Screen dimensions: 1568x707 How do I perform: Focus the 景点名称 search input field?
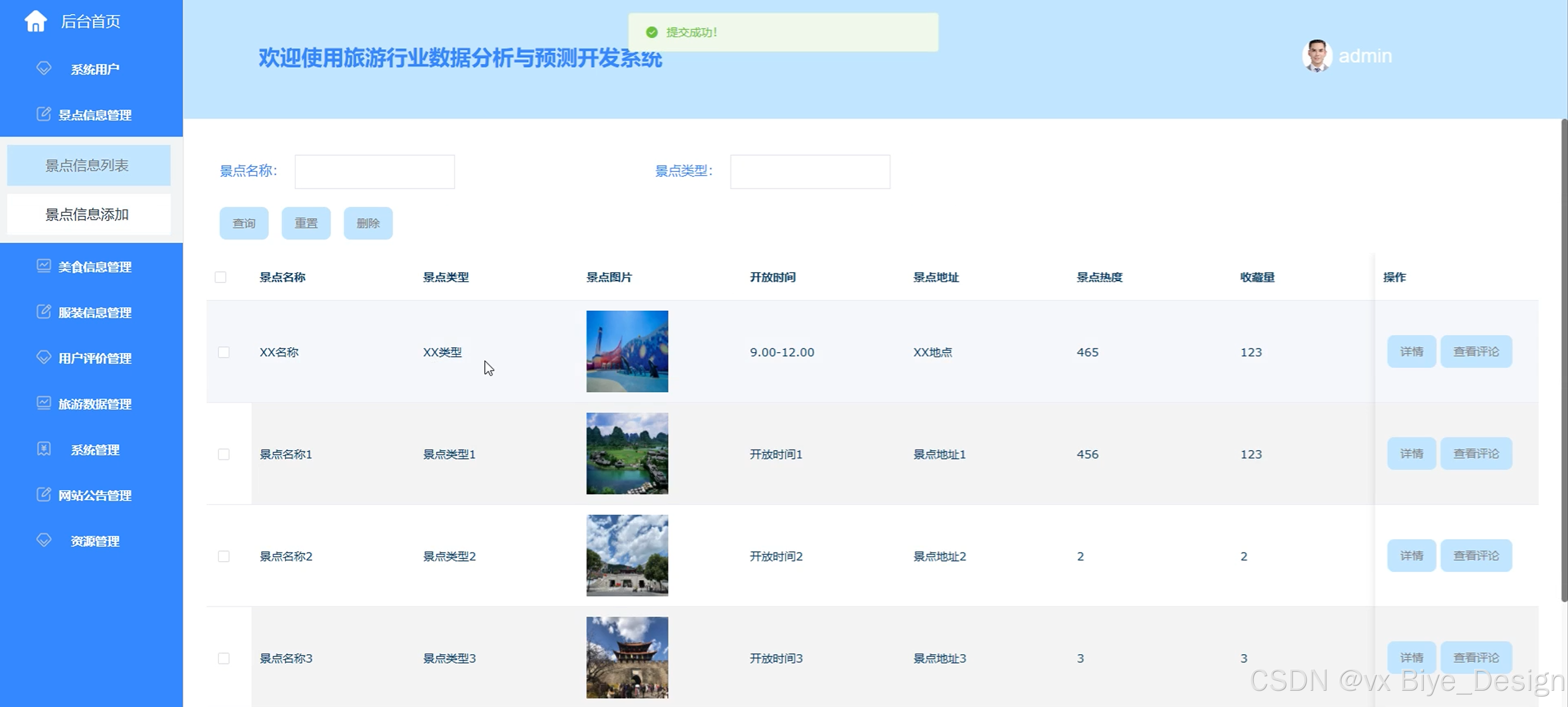[374, 171]
